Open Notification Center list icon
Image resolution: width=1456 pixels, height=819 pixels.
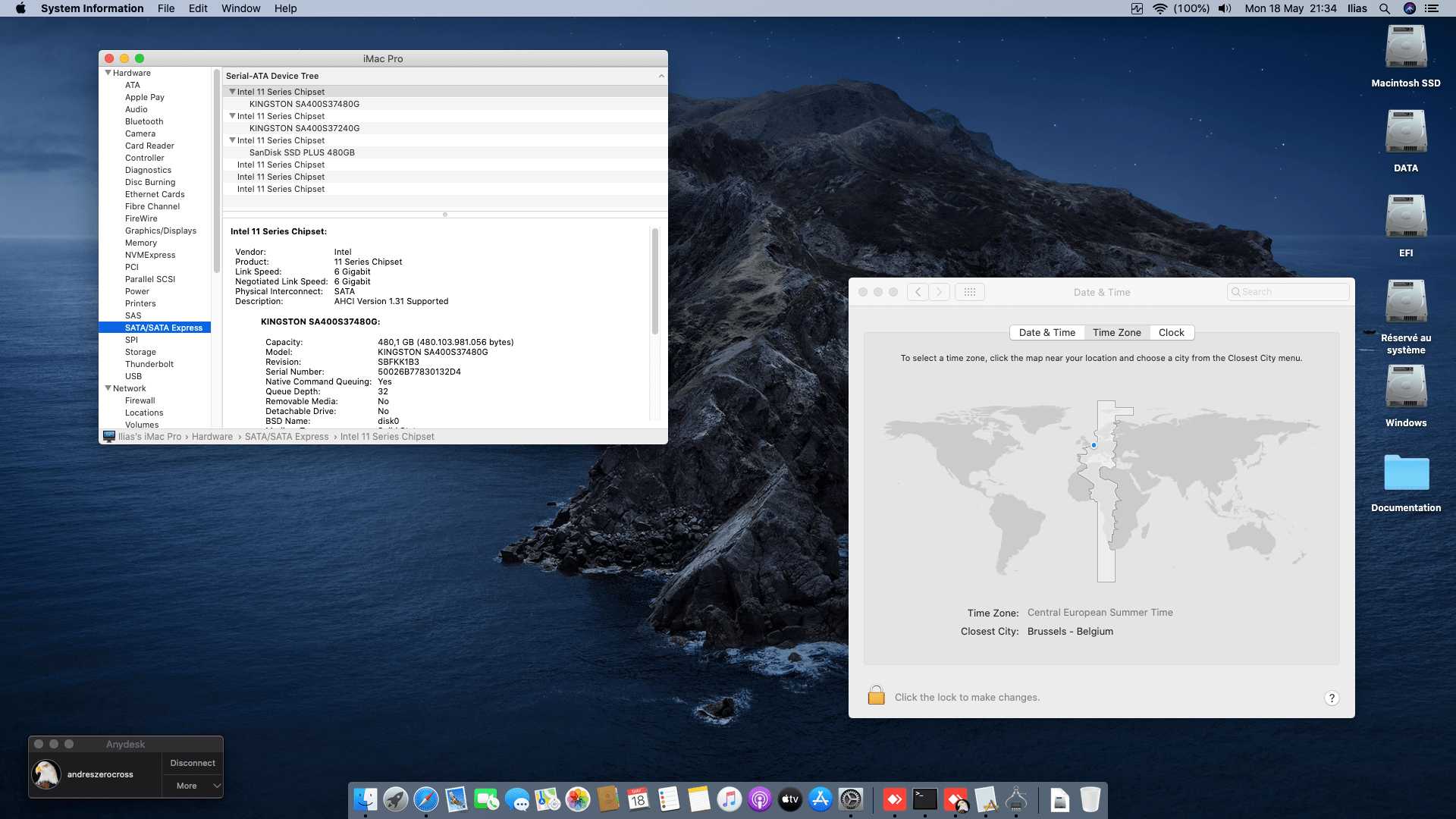[1432, 8]
